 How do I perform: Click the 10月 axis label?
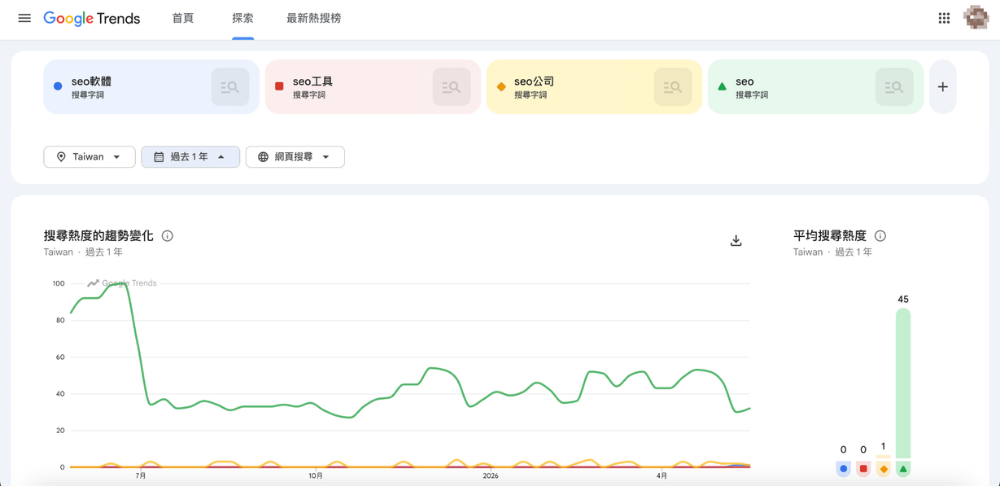(316, 476)
